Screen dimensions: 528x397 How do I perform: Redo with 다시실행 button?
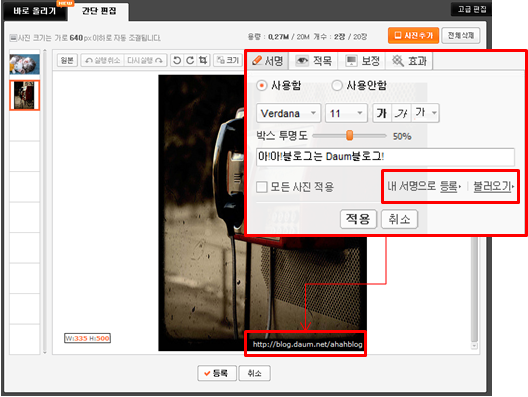coord(145,60)
